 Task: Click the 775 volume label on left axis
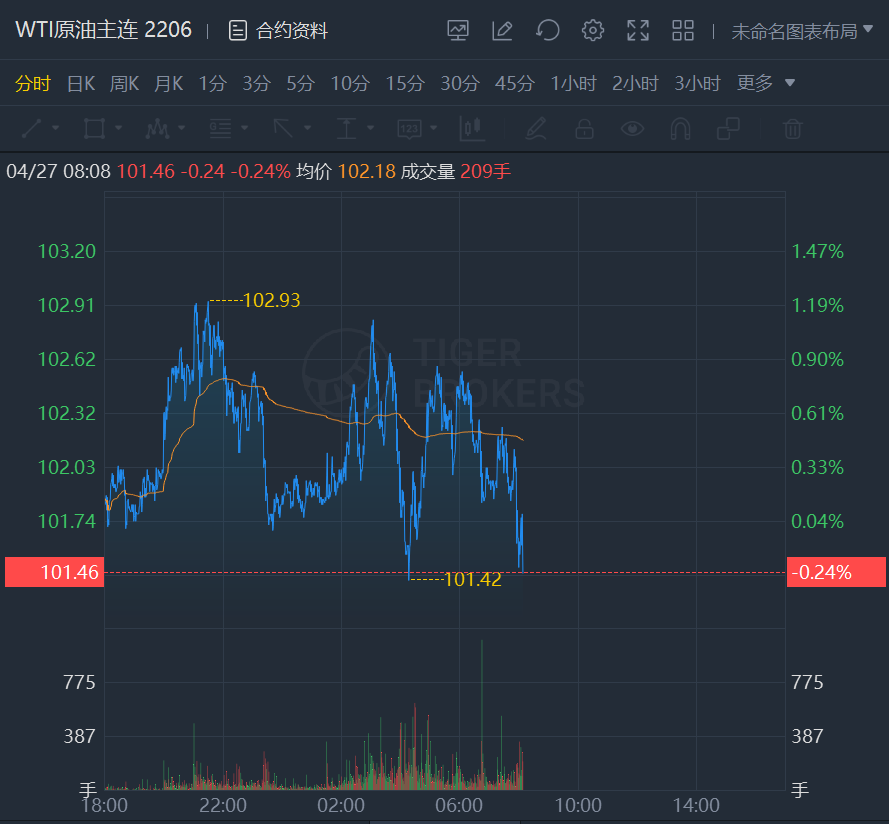[79, 682]
